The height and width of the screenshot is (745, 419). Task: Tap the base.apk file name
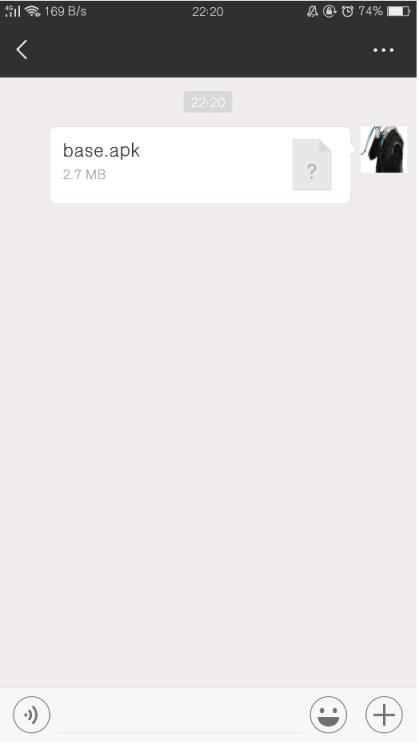pyautogui.click(x=101, y=151)
